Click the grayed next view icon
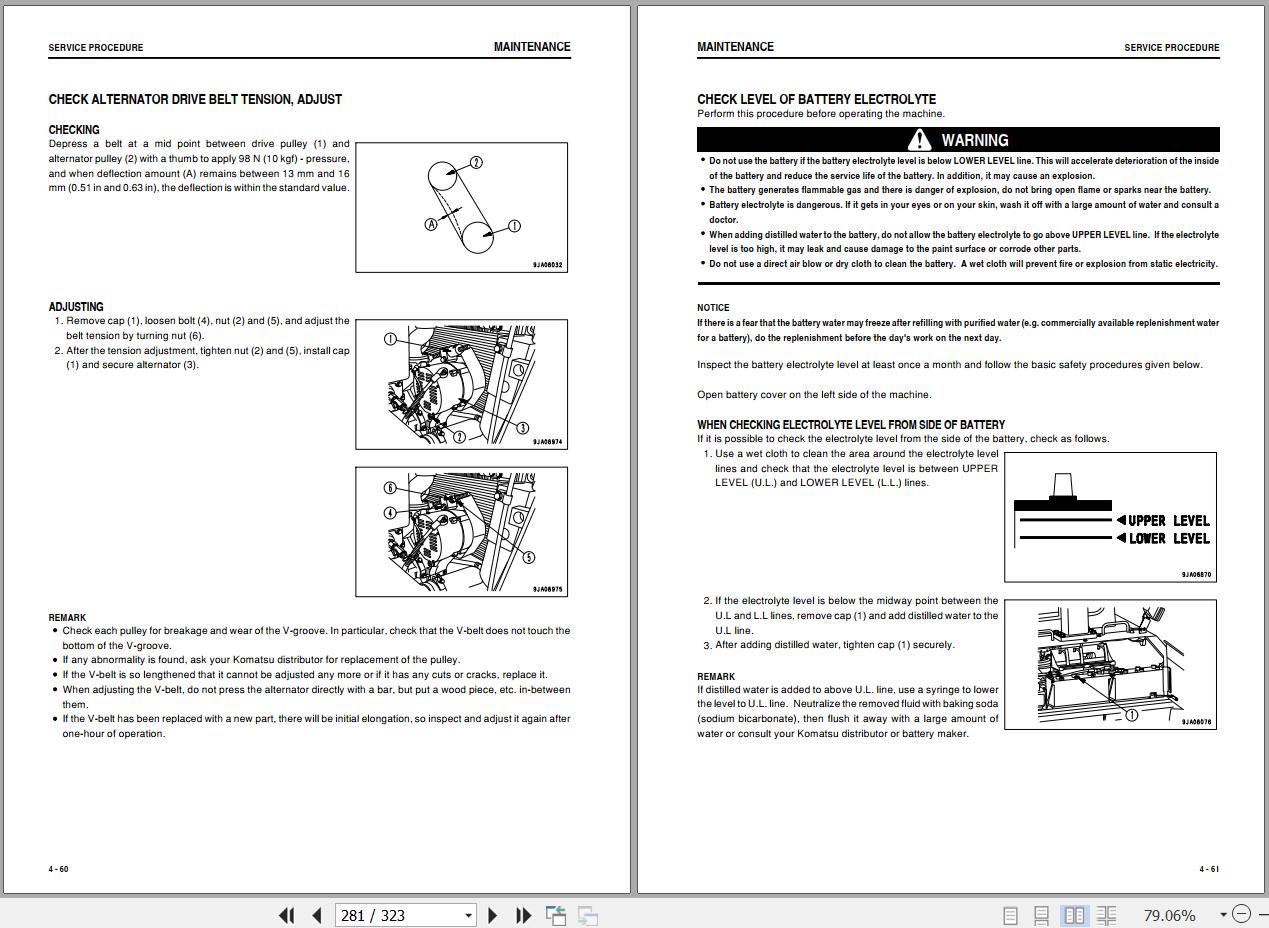Viewport: 1269px width, 928px height. click(x=588, y=915)
